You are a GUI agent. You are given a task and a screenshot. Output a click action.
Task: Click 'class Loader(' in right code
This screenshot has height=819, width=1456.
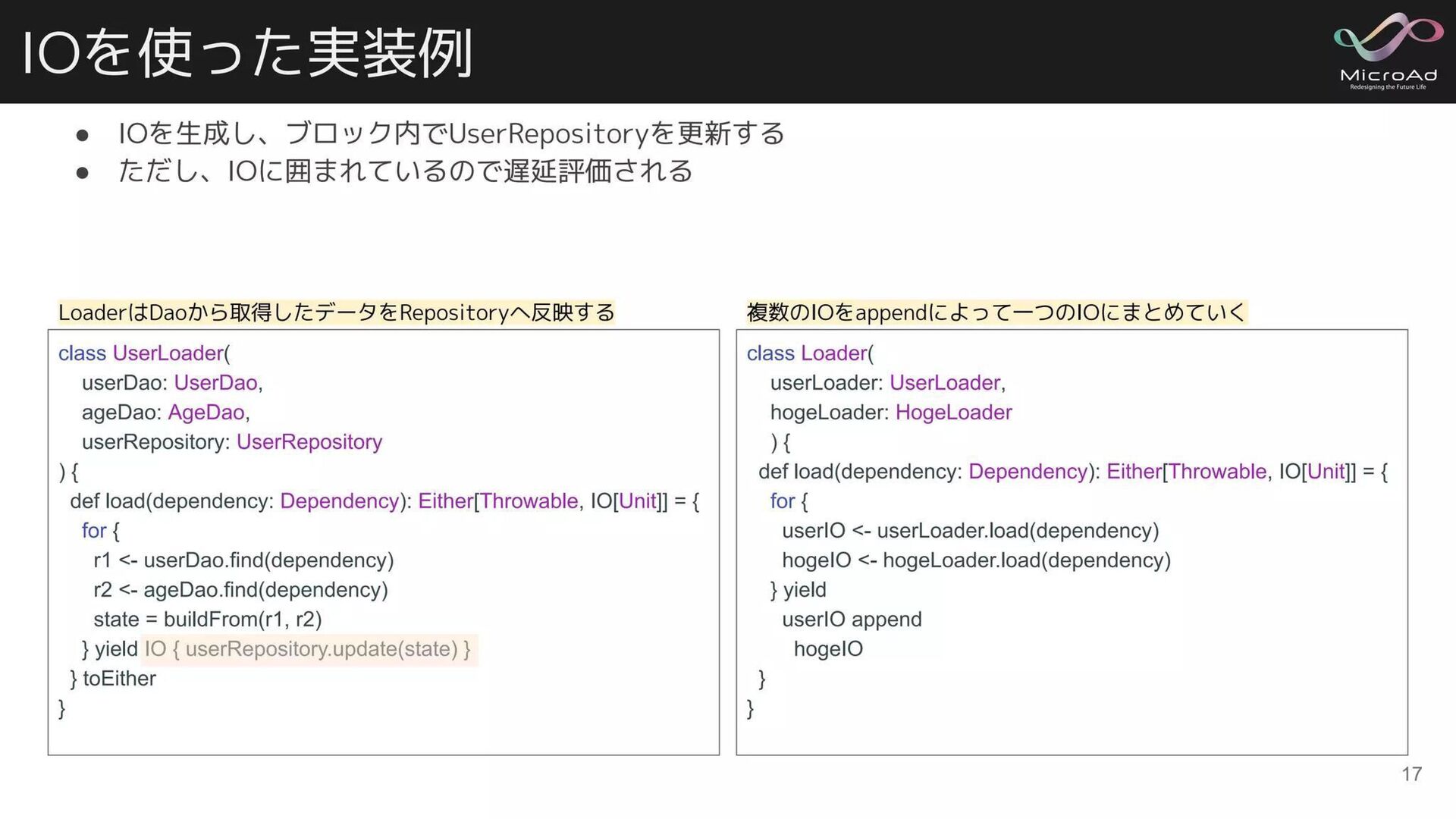coord(810,353)
